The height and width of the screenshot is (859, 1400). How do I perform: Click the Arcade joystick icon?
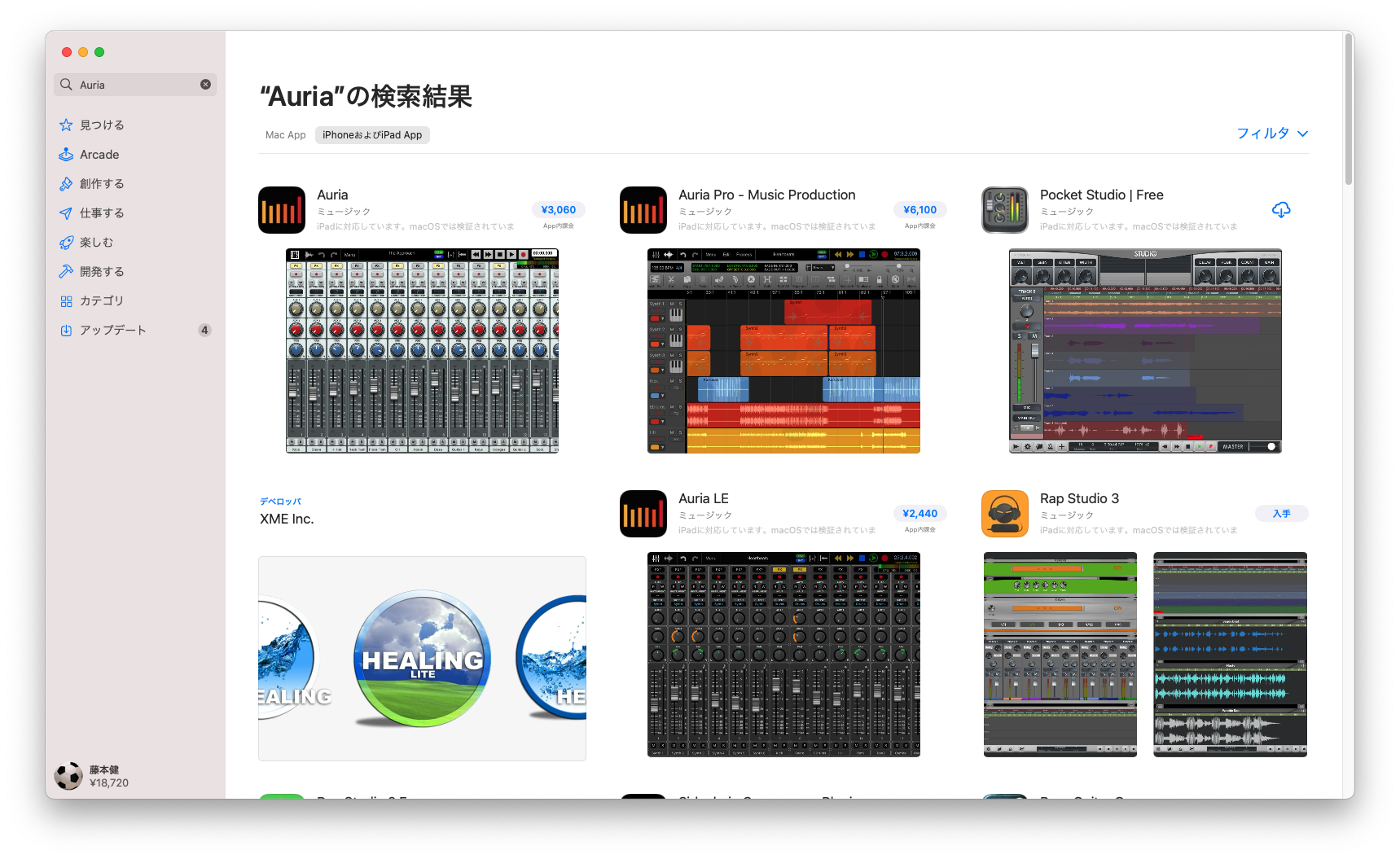pos(66,154)
